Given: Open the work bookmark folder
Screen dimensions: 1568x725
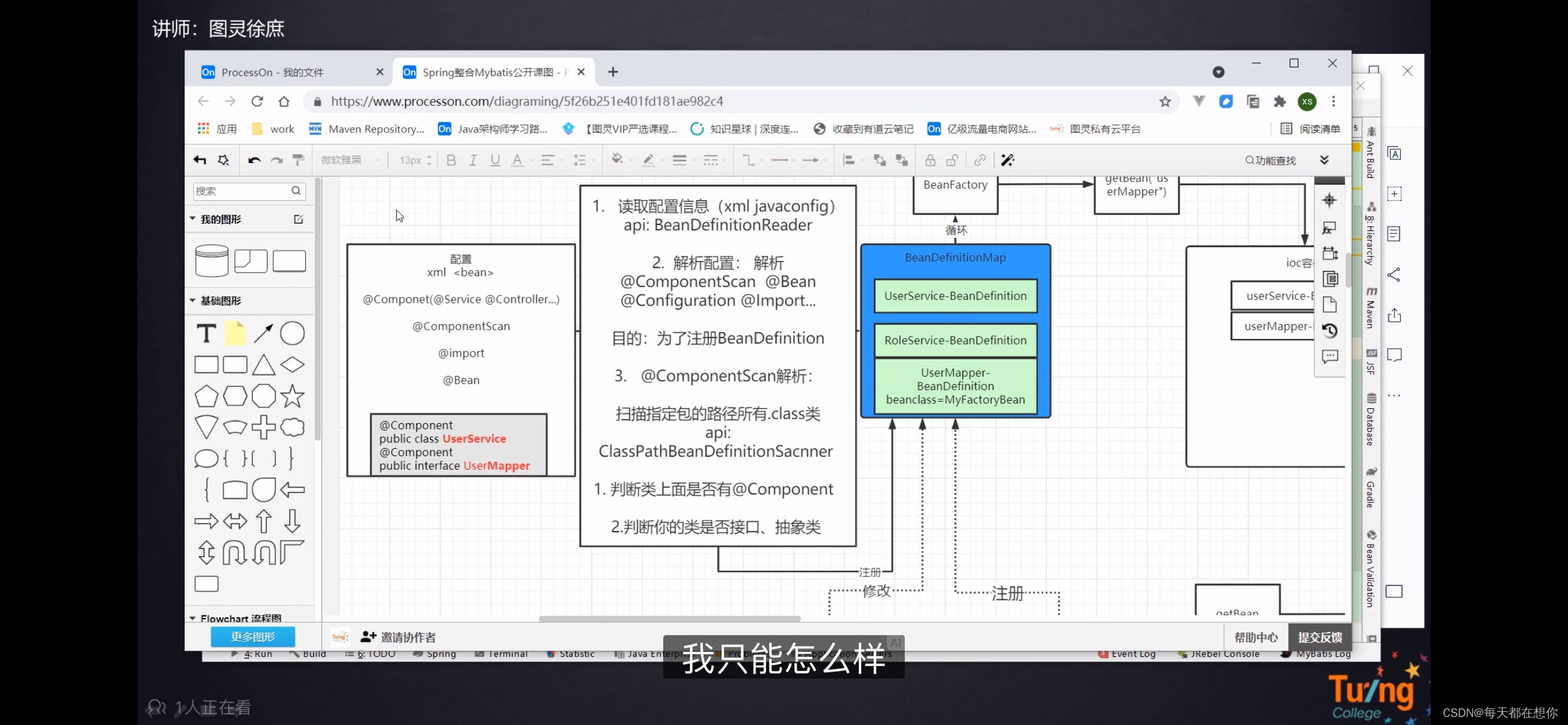Looking at the screenshot, I should [273, 129].
